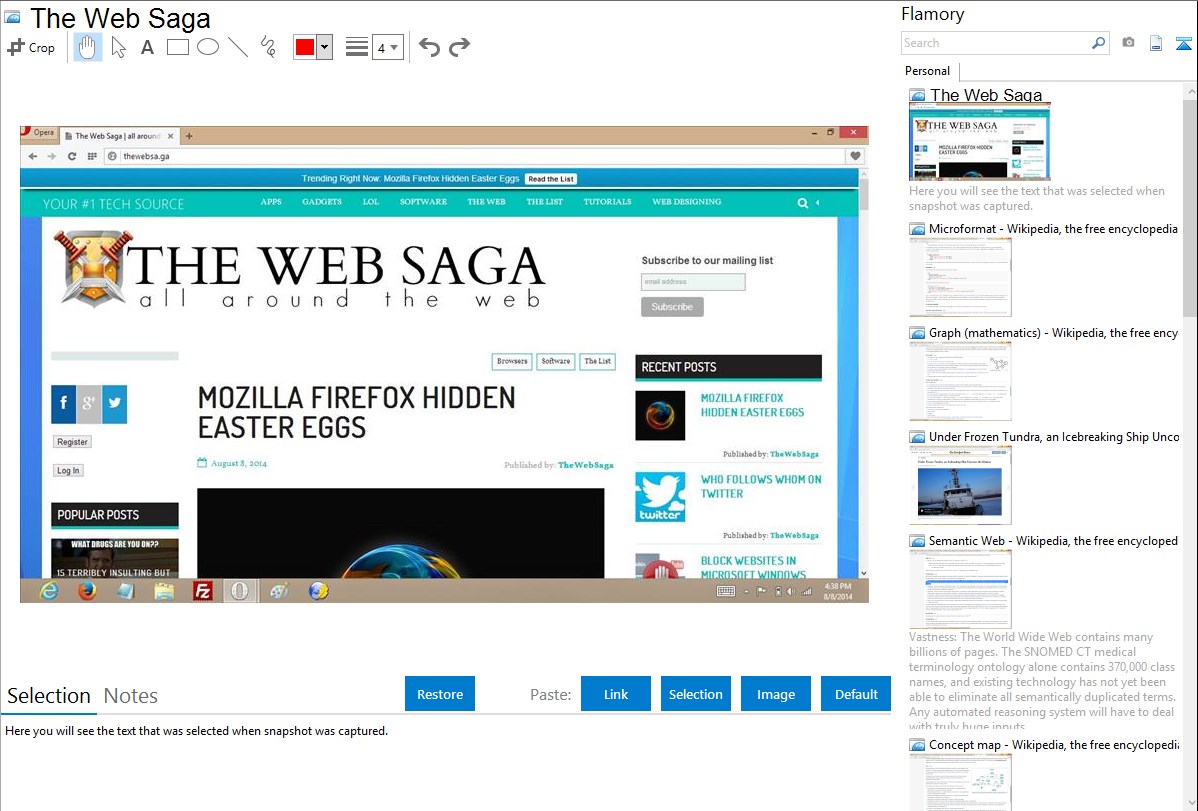Screen dimensions: 1198x811
Task: Select the text annotation tool
Action: (147, 47)
